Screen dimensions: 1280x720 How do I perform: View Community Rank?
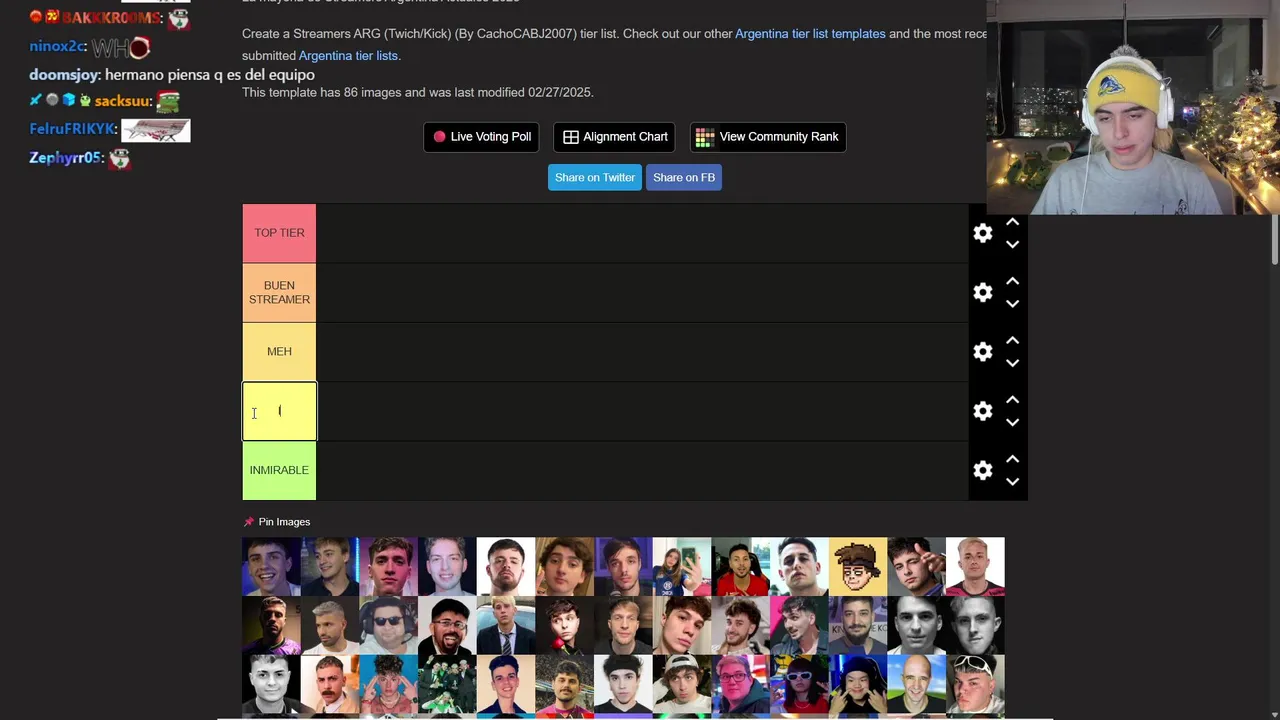[x=768, y=137]
